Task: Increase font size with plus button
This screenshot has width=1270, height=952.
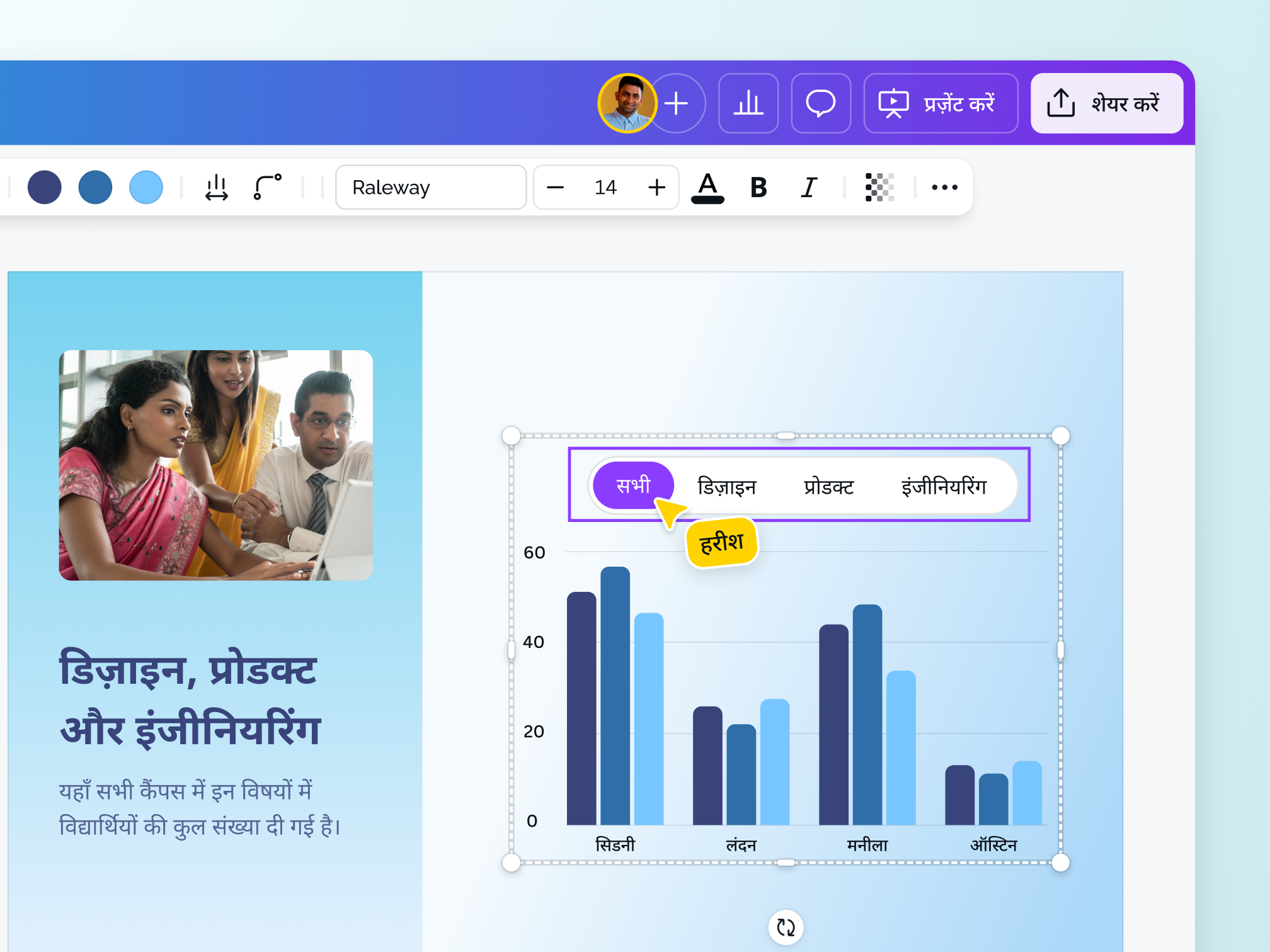Action: point(656,187)
